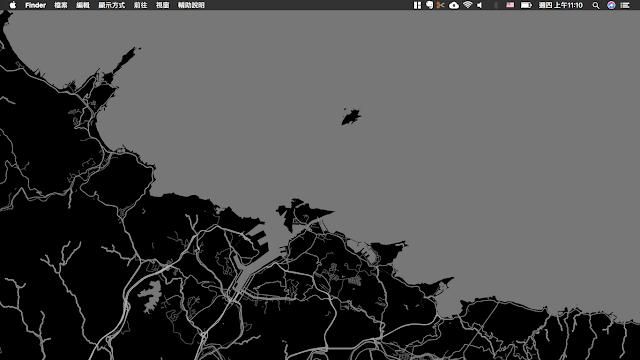The image size is (640, 360).
Task: Click the pause-bars icon in the menu bar
Action: (417, 5)
